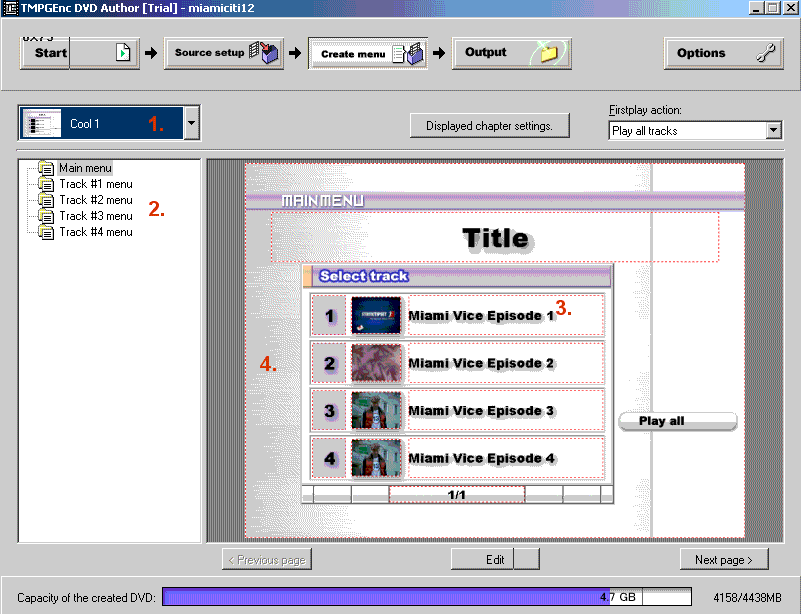The image size is (801, 614).
Task: Click the MAINMENU header in the preview
Action: (323, 201)
